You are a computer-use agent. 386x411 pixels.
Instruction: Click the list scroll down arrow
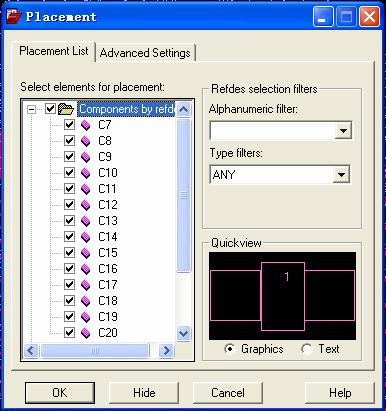184,333
